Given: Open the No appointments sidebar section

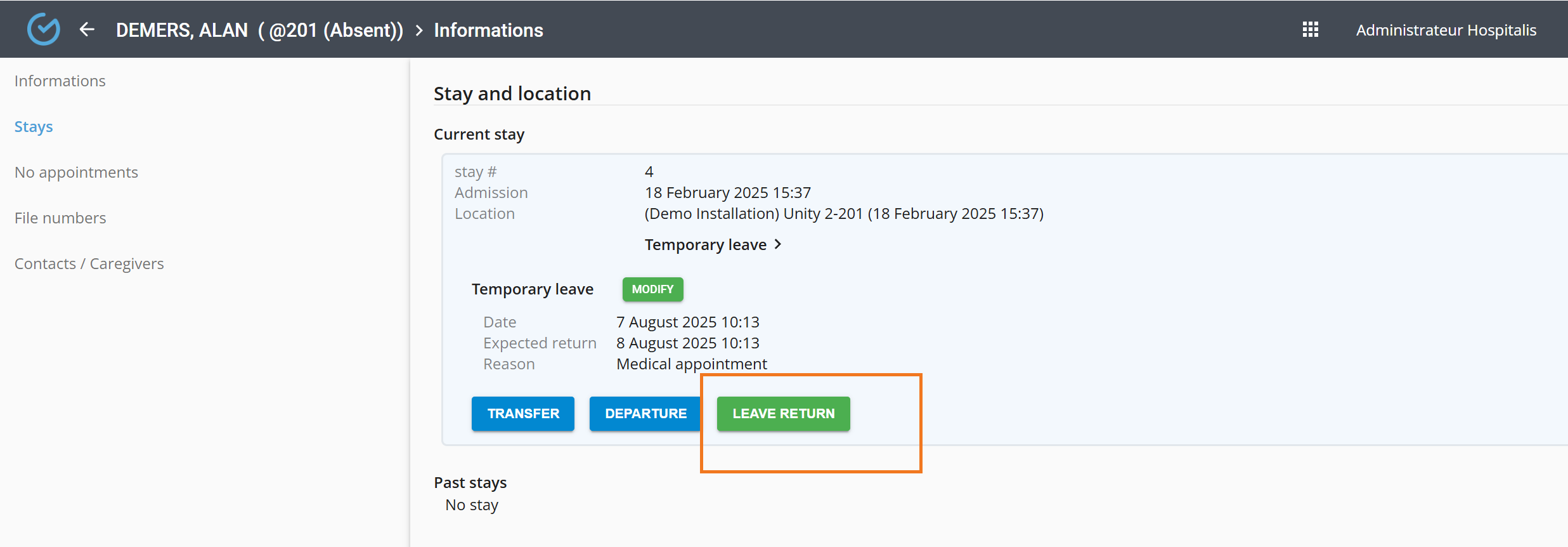Looking at the screenshot, I should (x=76, y=173).
